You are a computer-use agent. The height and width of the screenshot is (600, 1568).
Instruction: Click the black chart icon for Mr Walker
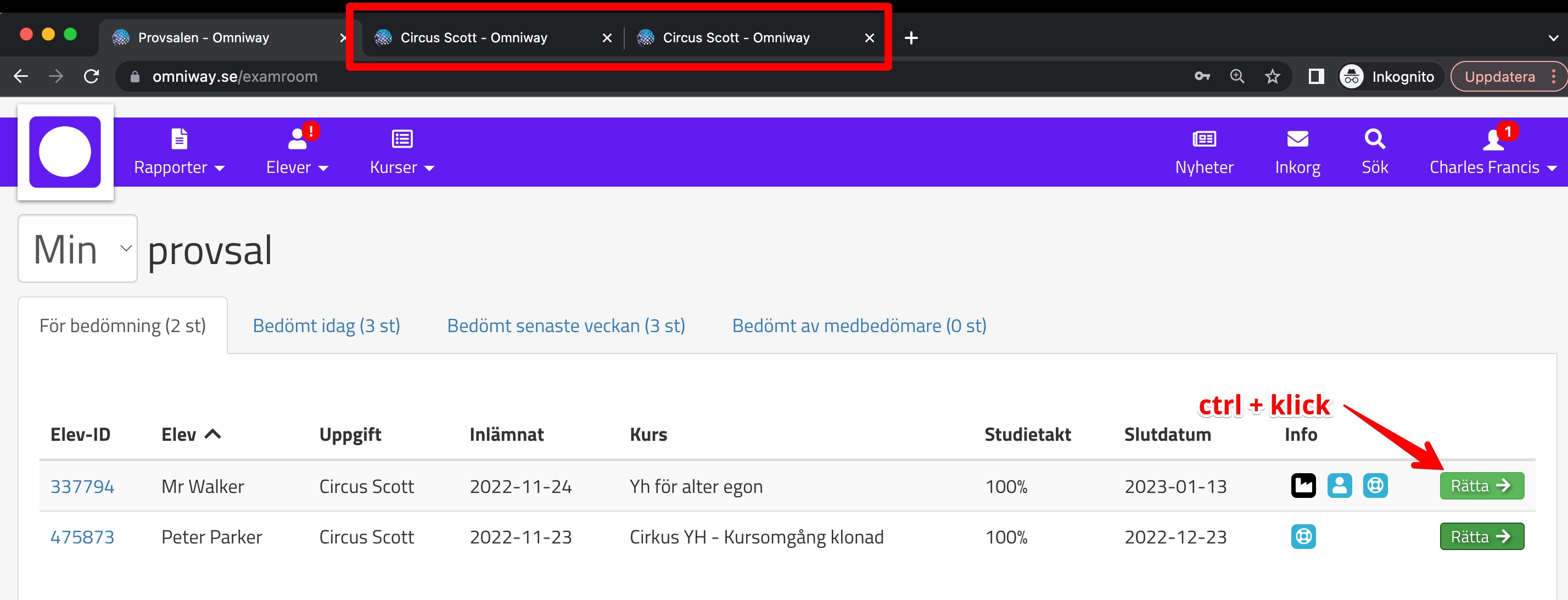[x=1303, y=486]
